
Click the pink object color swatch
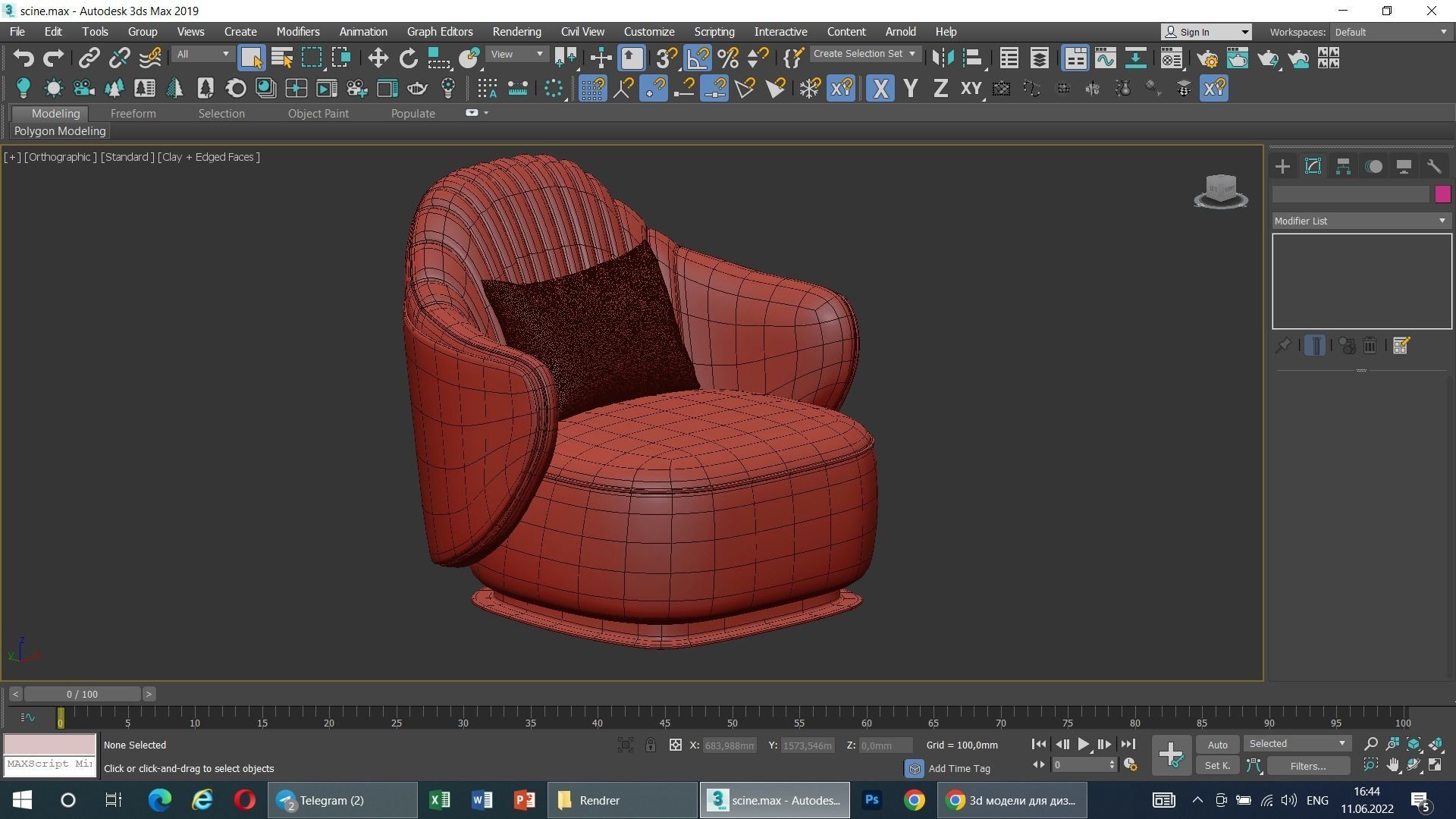tap(1442, 194)
